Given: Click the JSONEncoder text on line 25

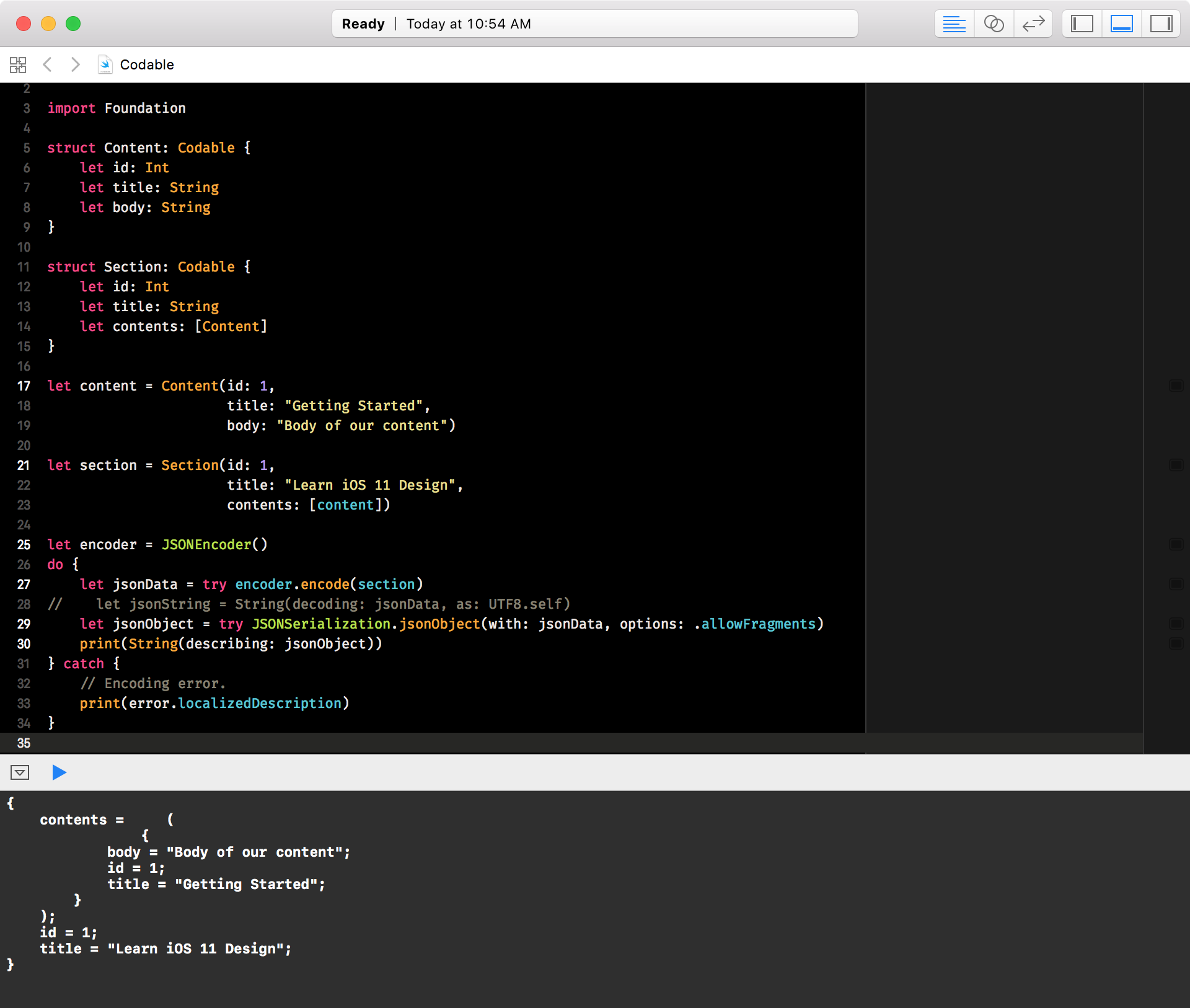Looking at the screenshot, I should (206, 544).
